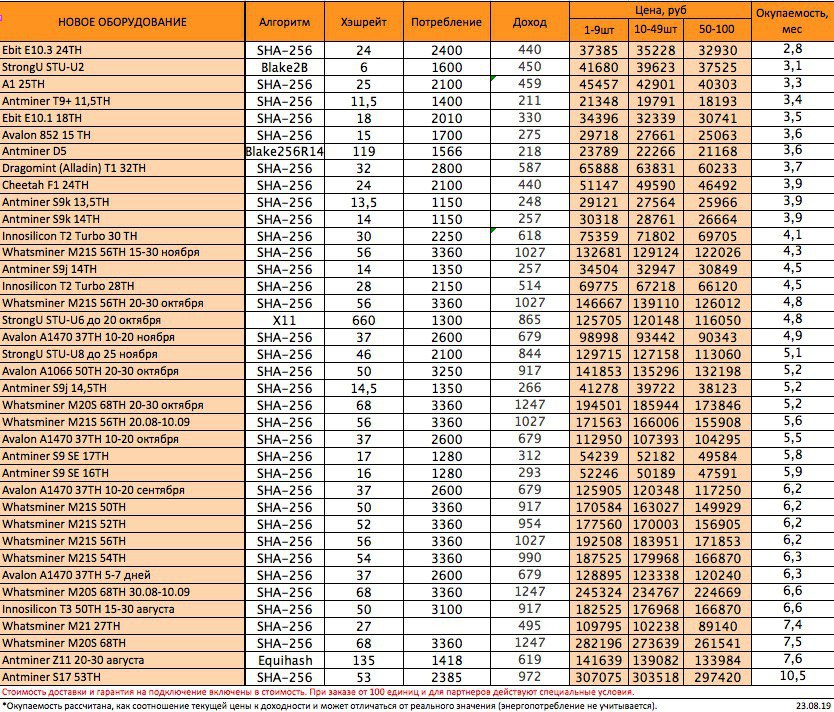This screenshot has height=712, width=834.
Task: Select the 'Antminer S9j 14TH' cell
Action: pos(122,269)
